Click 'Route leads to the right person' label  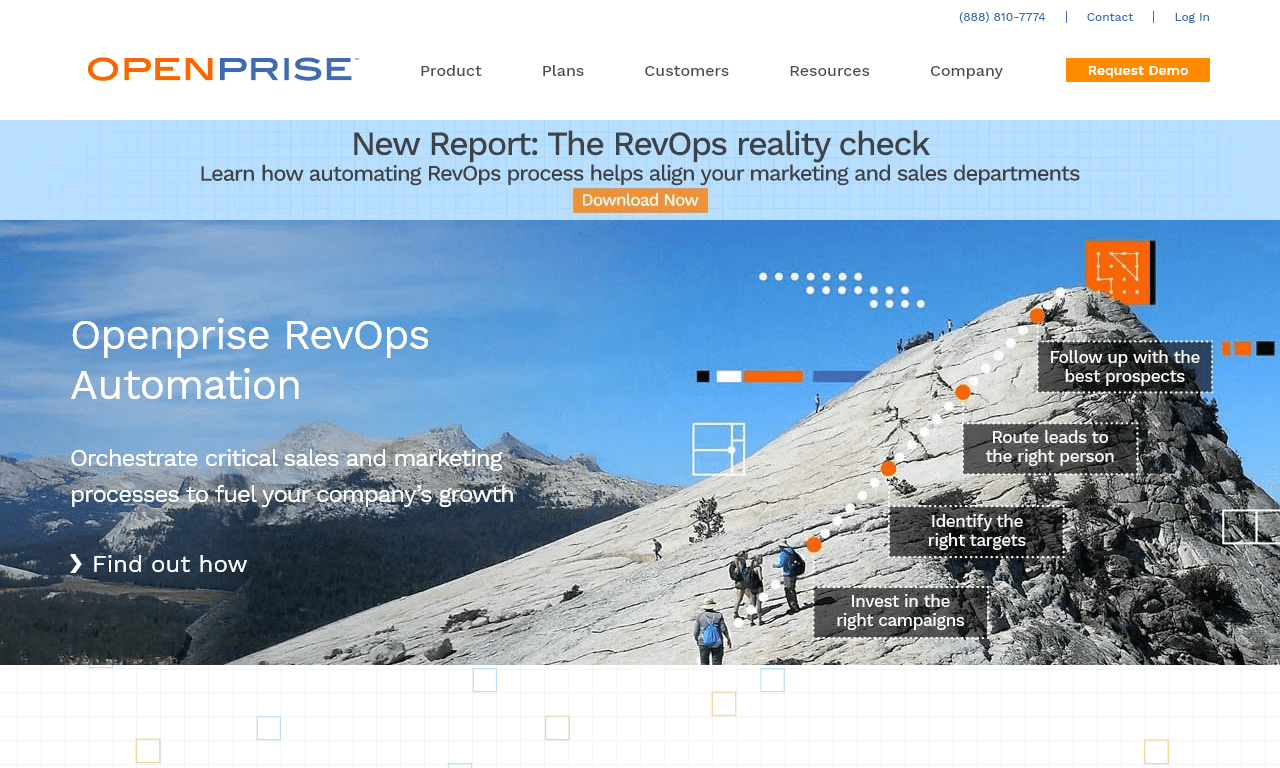point(1050,447)
